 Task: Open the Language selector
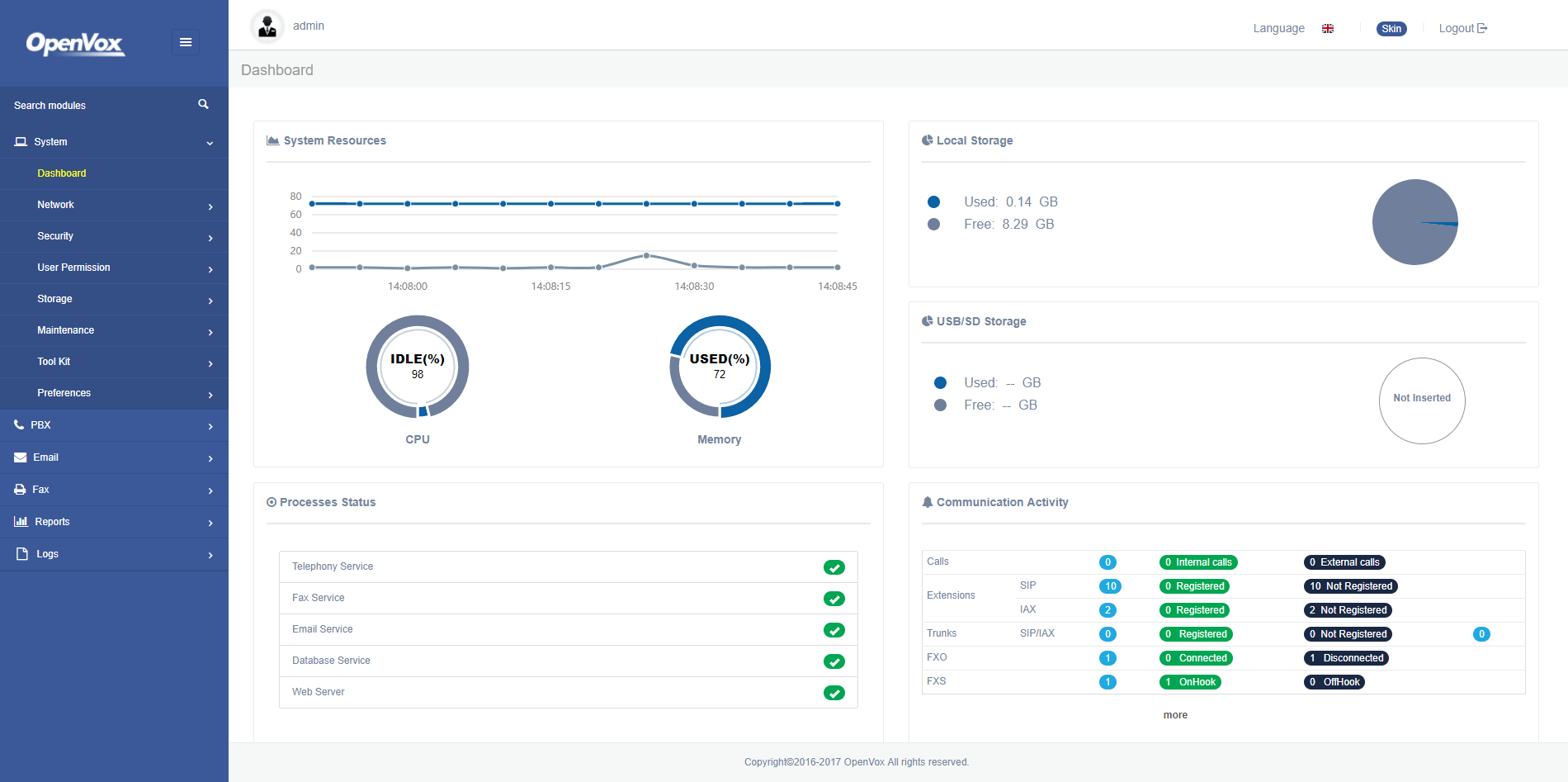pos(1278,28)
